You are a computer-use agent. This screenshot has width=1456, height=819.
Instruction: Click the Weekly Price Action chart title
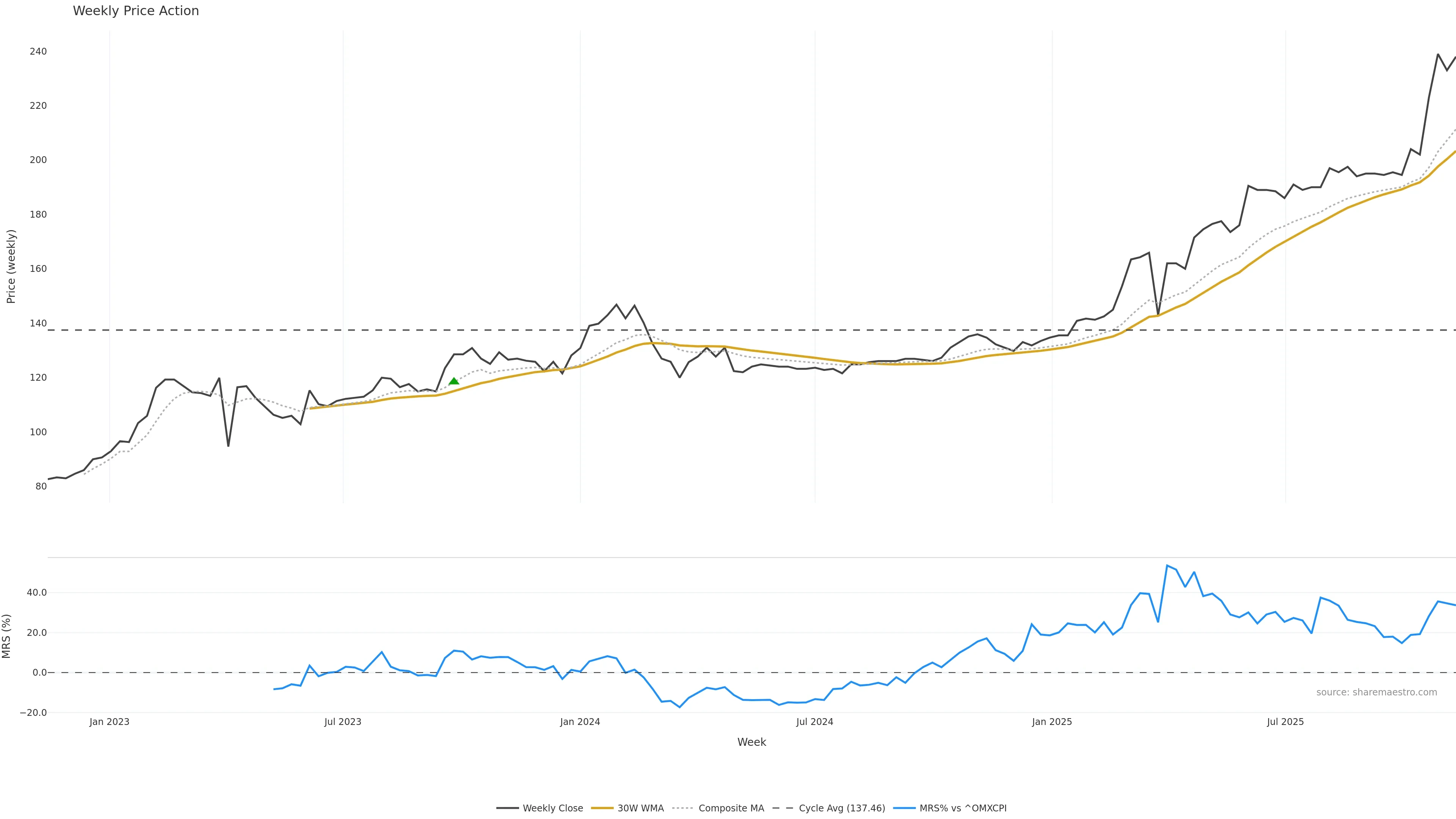point(136,11)
